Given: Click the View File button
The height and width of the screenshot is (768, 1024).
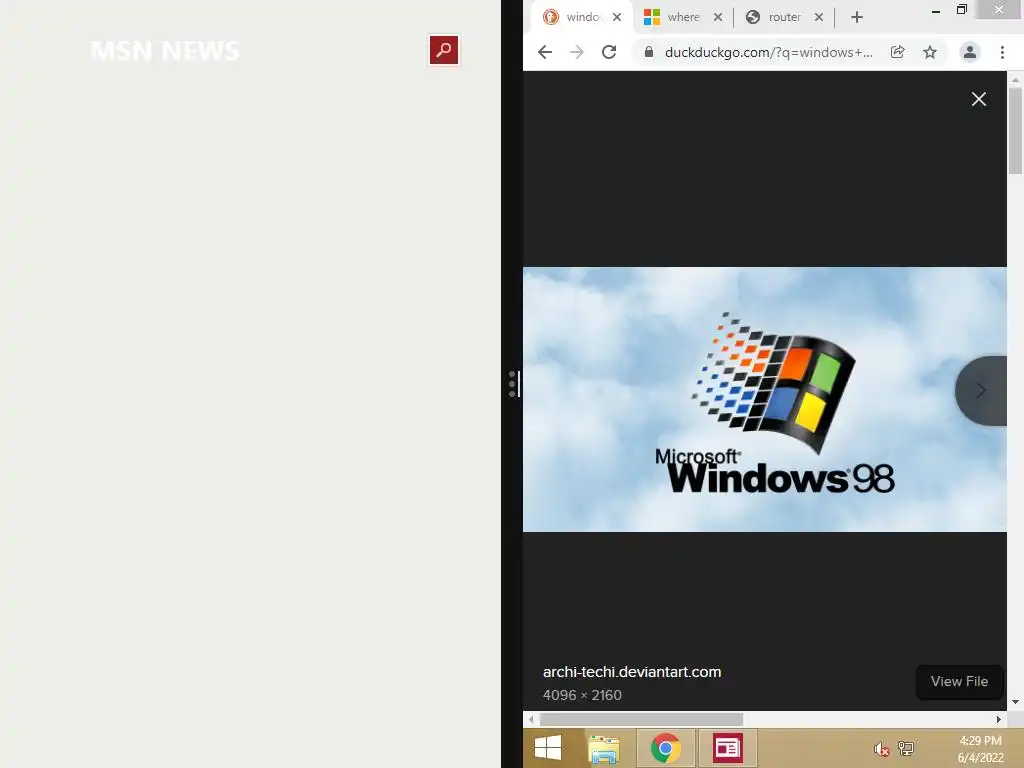Looking at the screenshot, I should [959, 681].
